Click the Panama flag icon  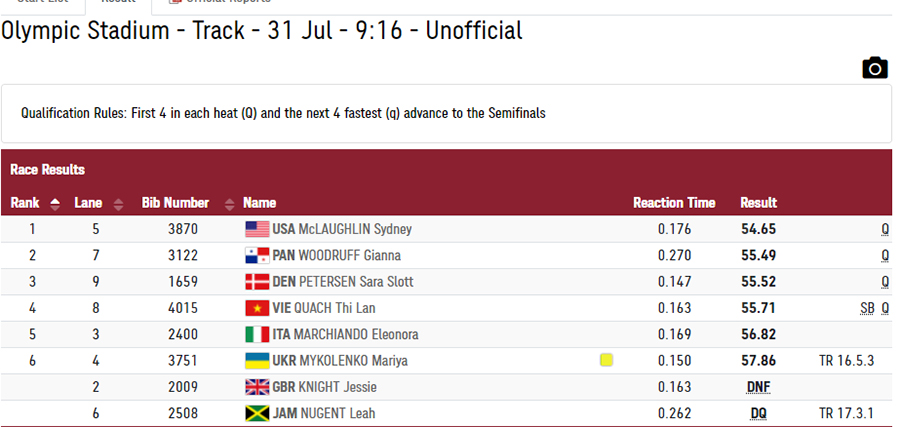point(257,255)
